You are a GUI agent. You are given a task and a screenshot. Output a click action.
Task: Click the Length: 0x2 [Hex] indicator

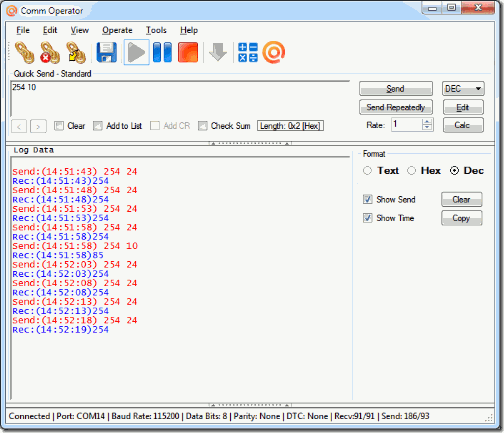290,126
